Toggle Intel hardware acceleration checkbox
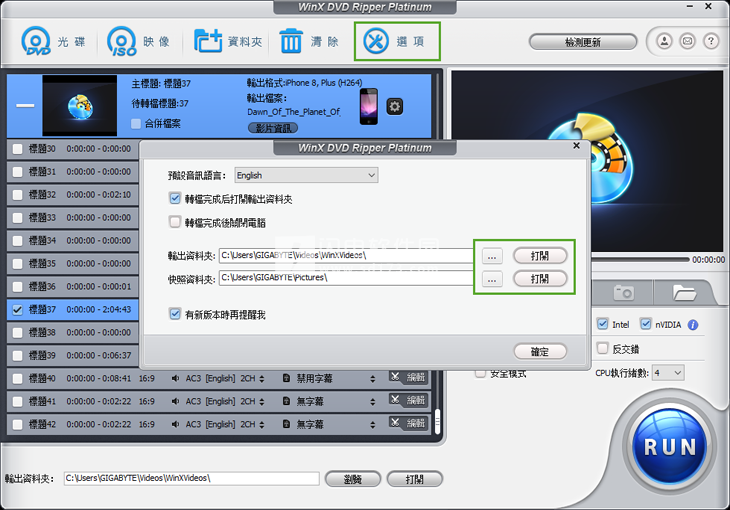The image size is (730, 510). [602, 324]
